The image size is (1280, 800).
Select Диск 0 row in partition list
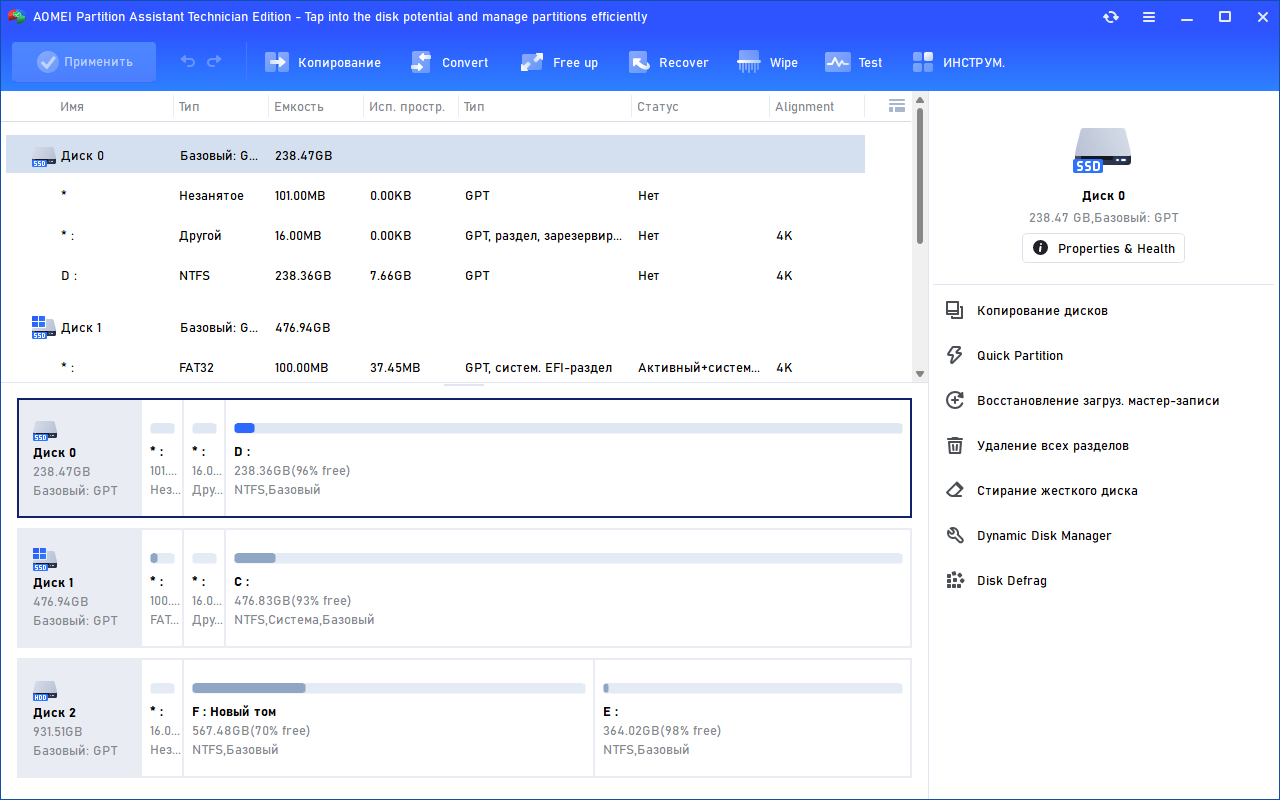tap(435, 155)
